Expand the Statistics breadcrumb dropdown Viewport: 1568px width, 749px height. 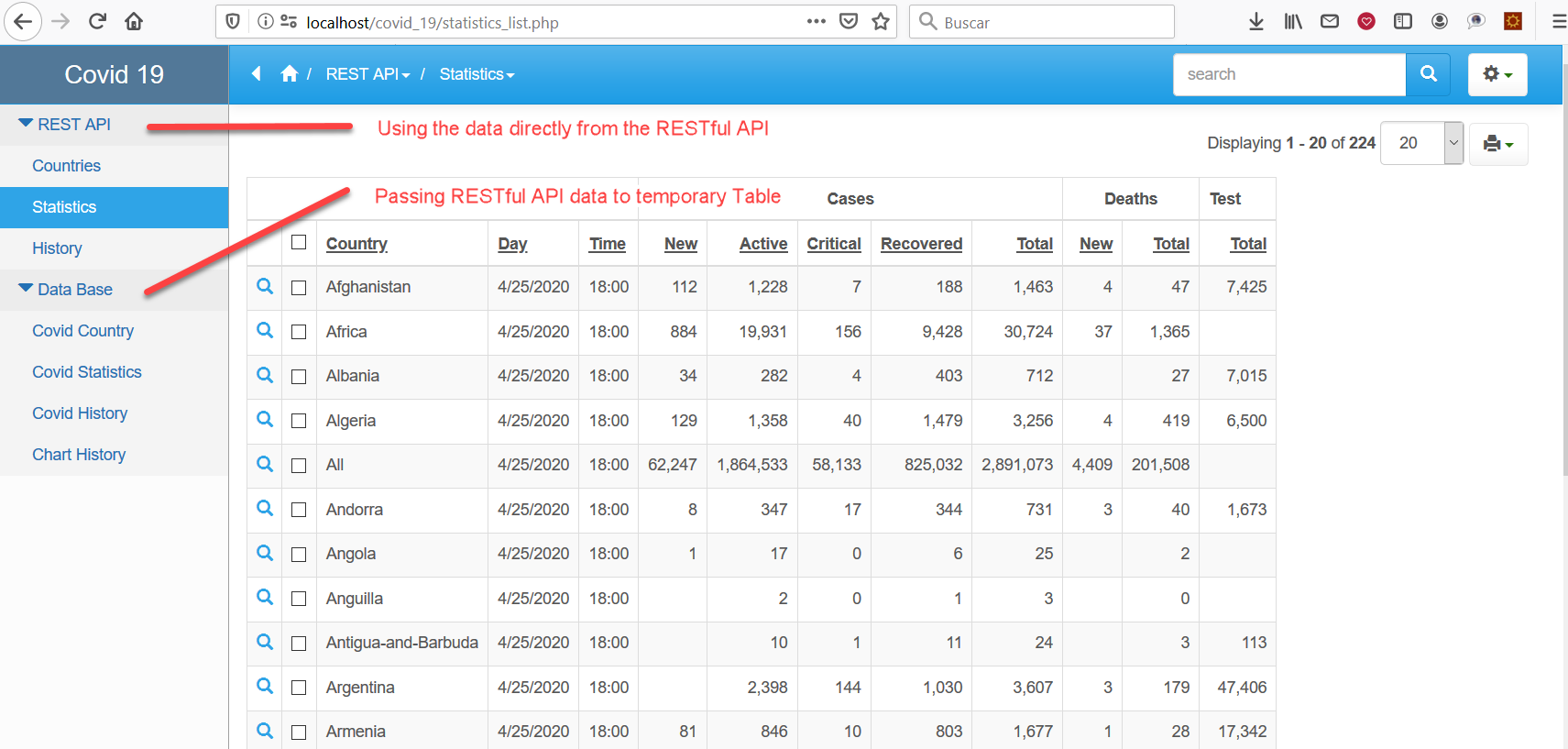[477, 74]
